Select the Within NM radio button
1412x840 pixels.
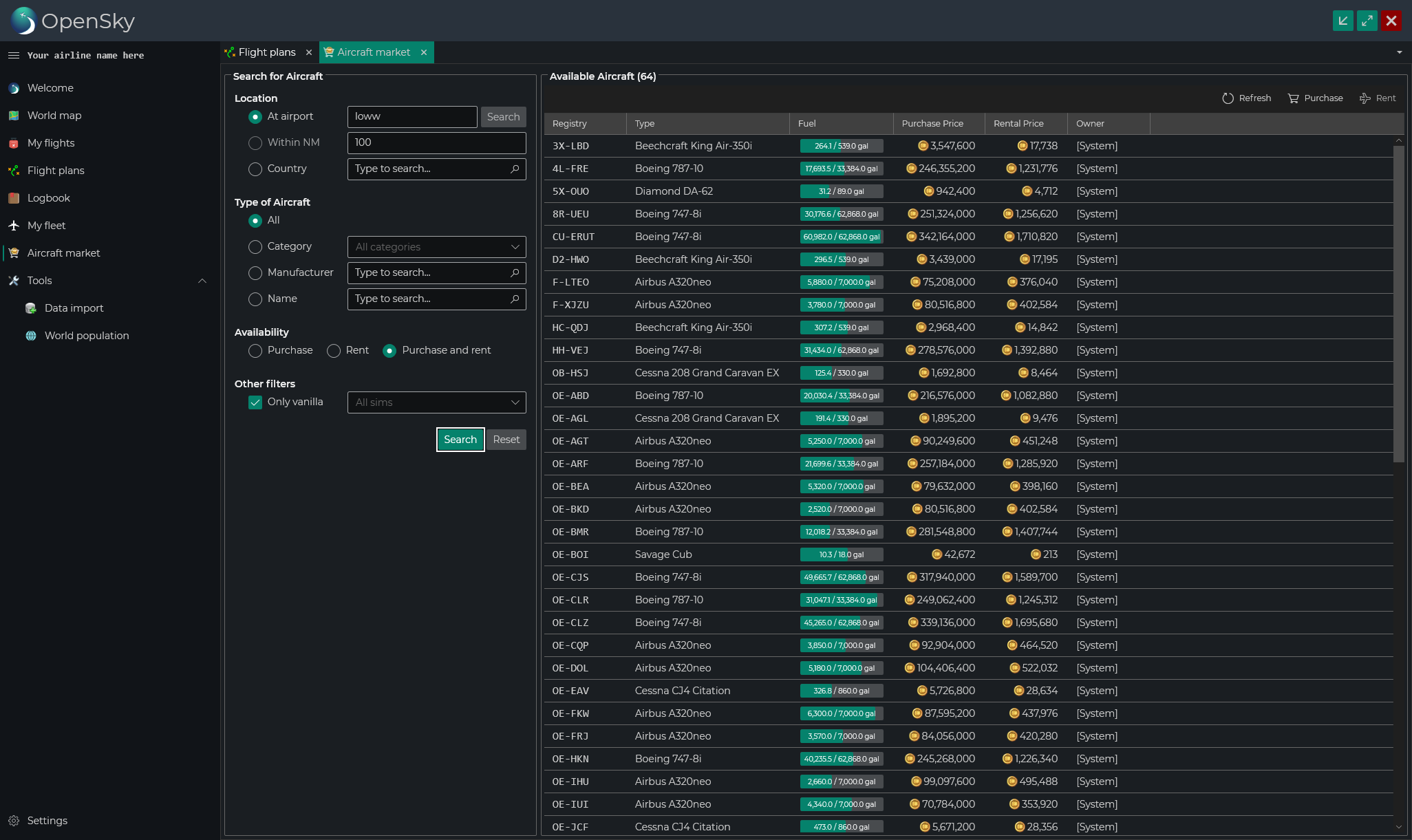click(x=255, y=143)
